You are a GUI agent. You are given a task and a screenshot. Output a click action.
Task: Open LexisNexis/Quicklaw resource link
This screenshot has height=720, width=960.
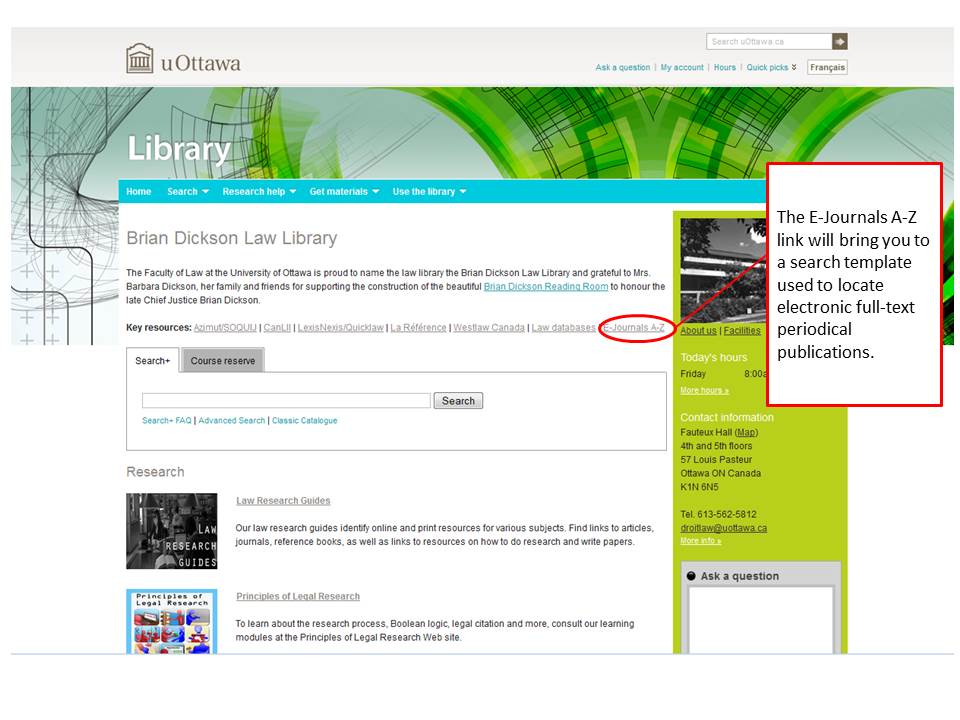(340, 328)
